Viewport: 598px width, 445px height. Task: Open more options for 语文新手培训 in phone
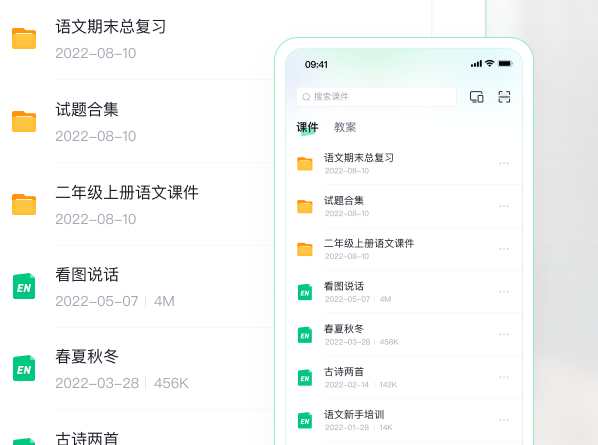click(504, 420)
